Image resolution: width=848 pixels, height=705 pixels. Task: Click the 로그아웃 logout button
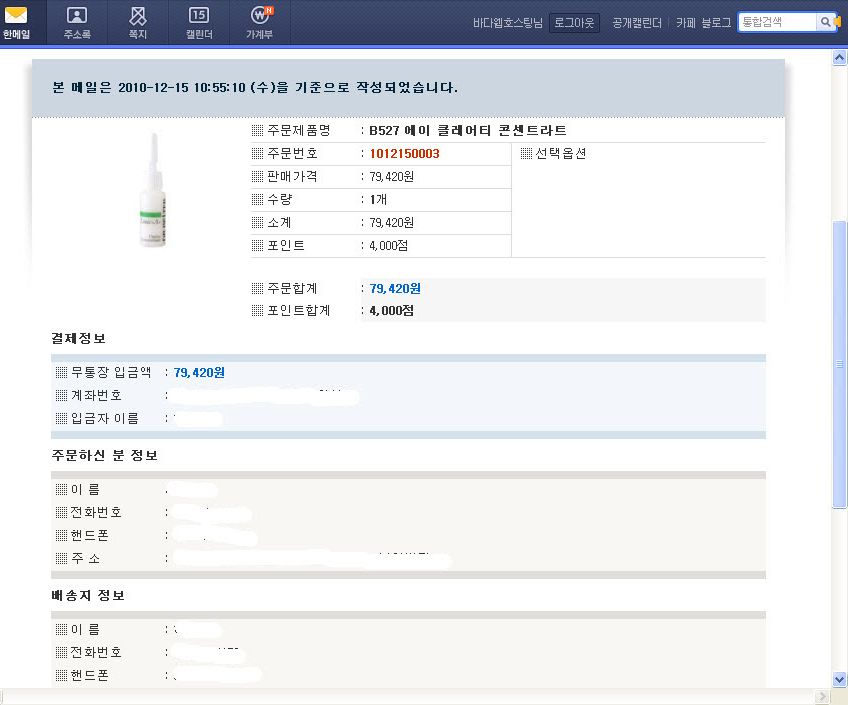pos(574,22)
